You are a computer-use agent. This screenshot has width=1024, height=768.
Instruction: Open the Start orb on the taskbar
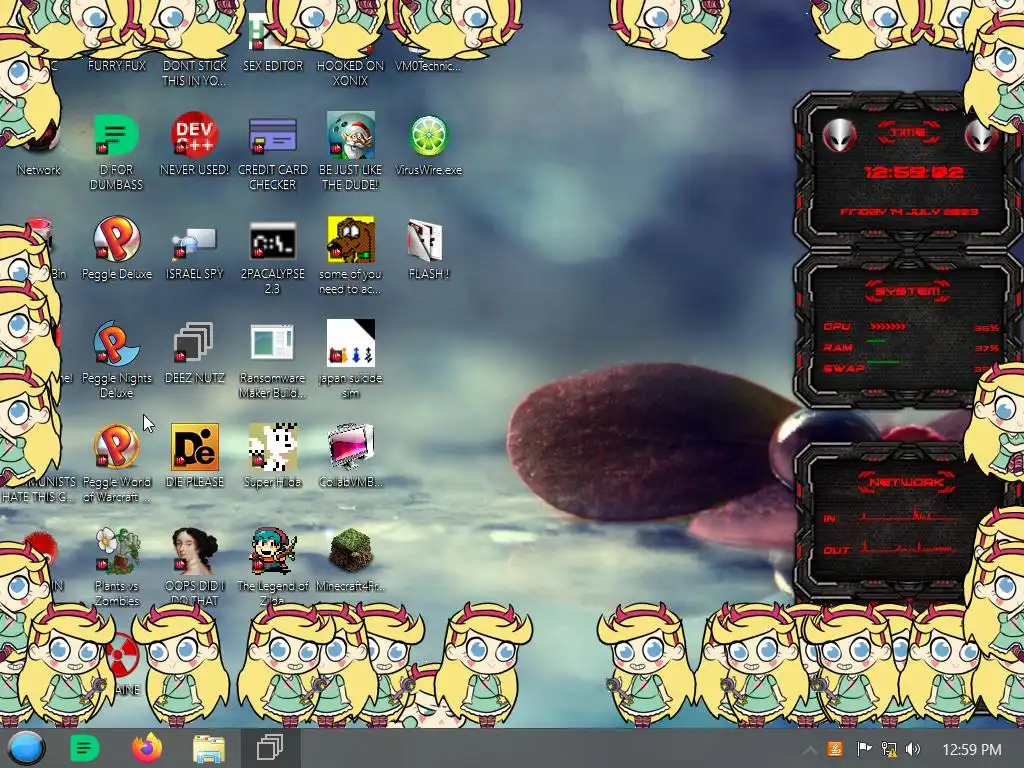click(26, 748)
